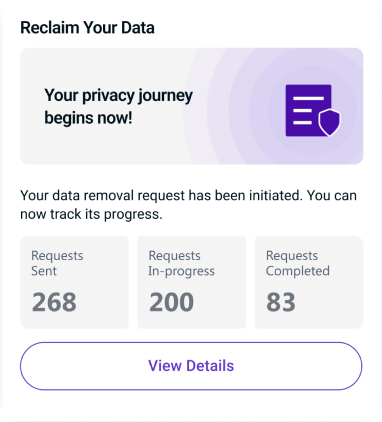Screen dimensions: 382x422
Task: Open the Requests Completed card
Action: tap(309, 282)
